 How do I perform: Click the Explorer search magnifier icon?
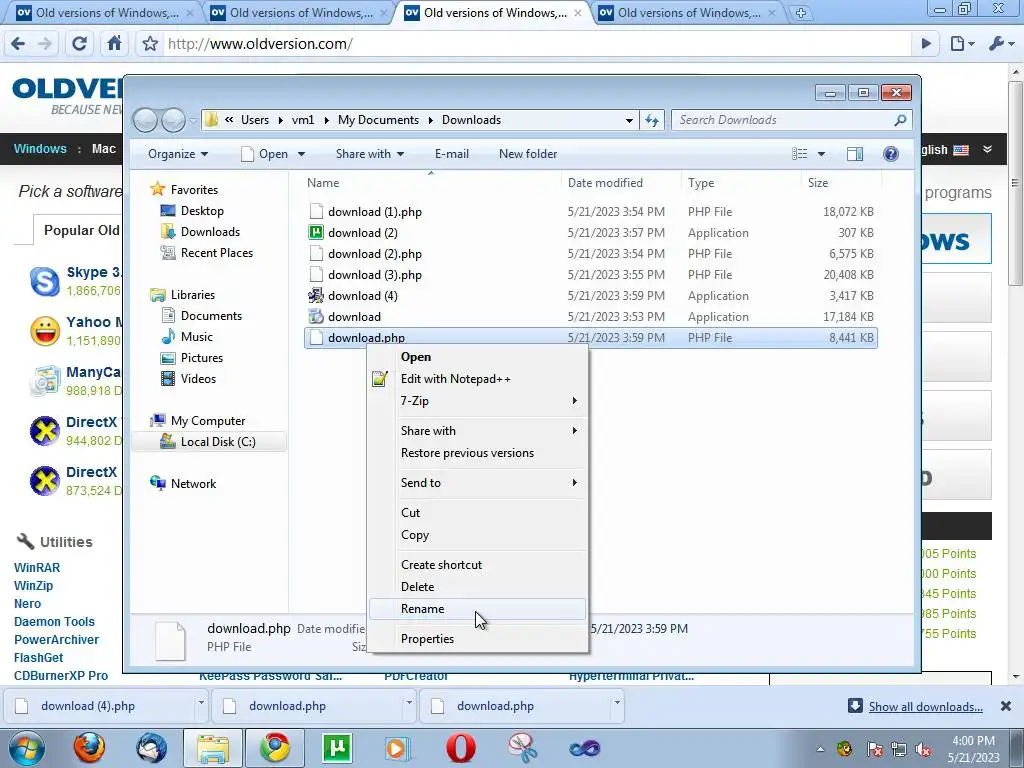tap(900, 120)
